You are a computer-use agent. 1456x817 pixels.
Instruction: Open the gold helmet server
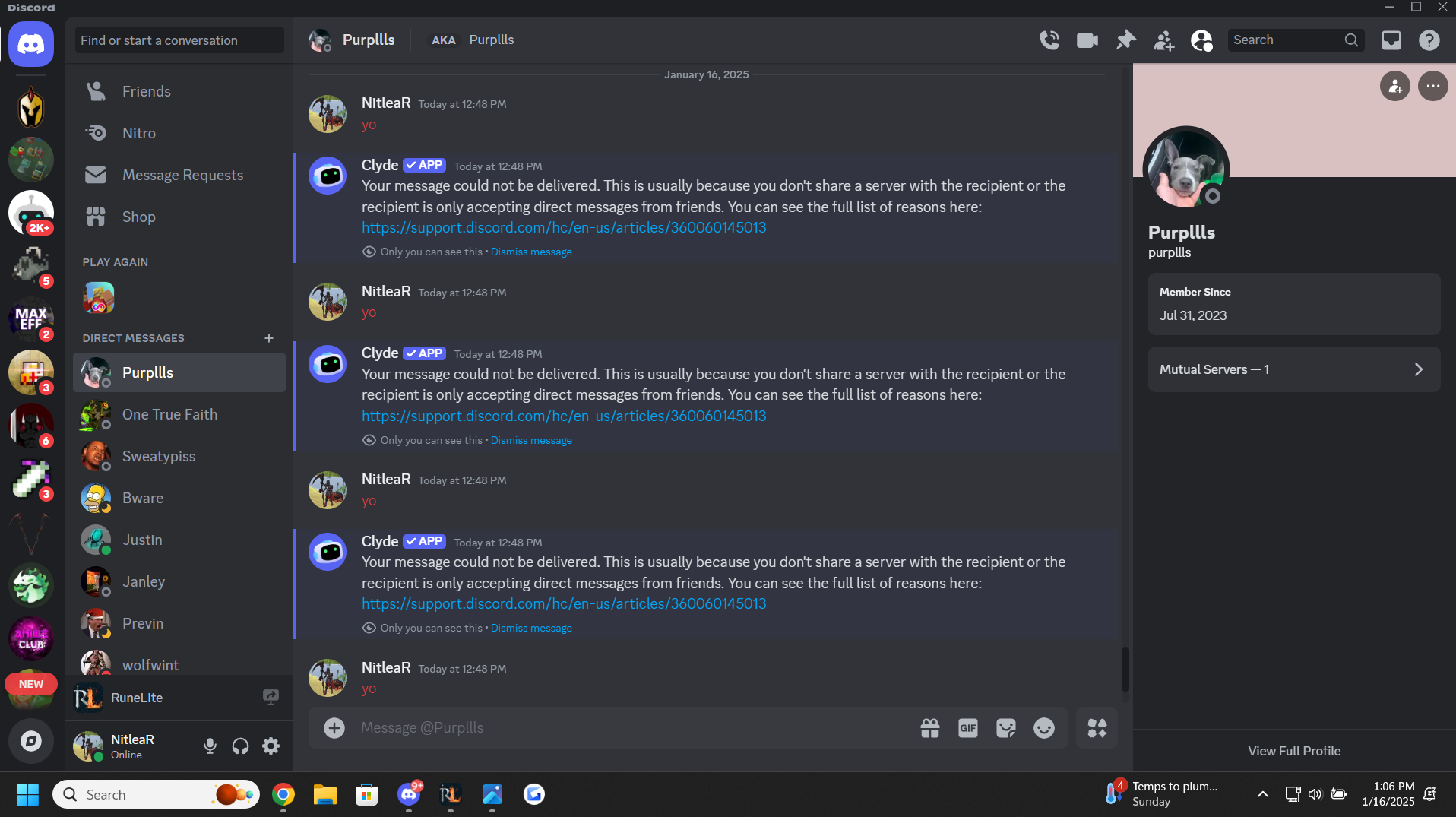tap(31, 106)
